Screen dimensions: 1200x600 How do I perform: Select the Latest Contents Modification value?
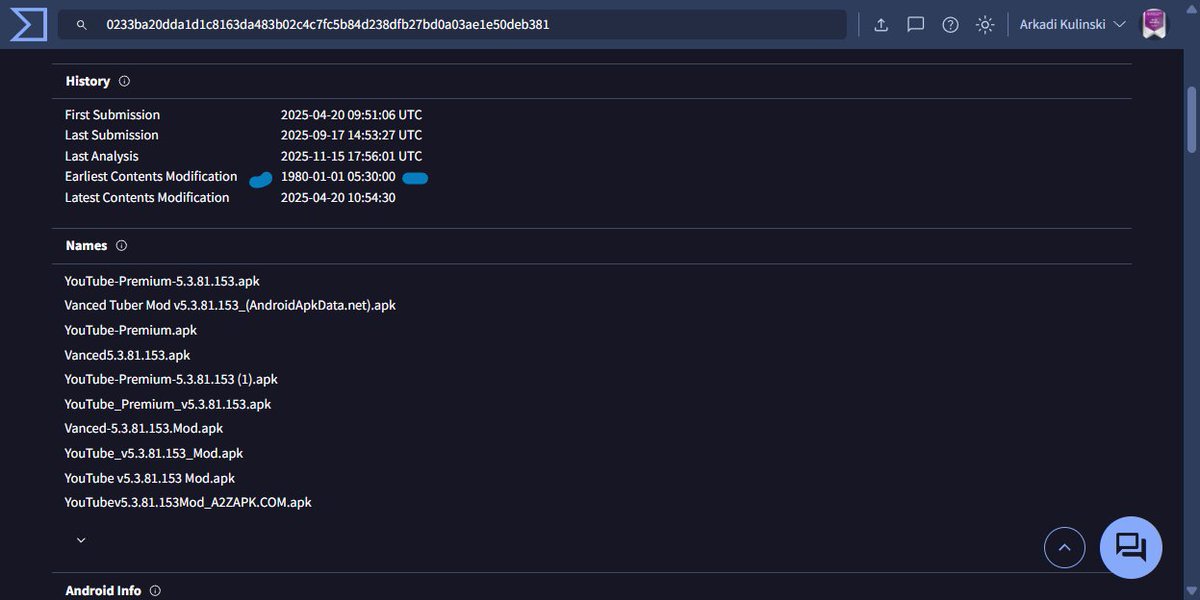click(338, 198)
